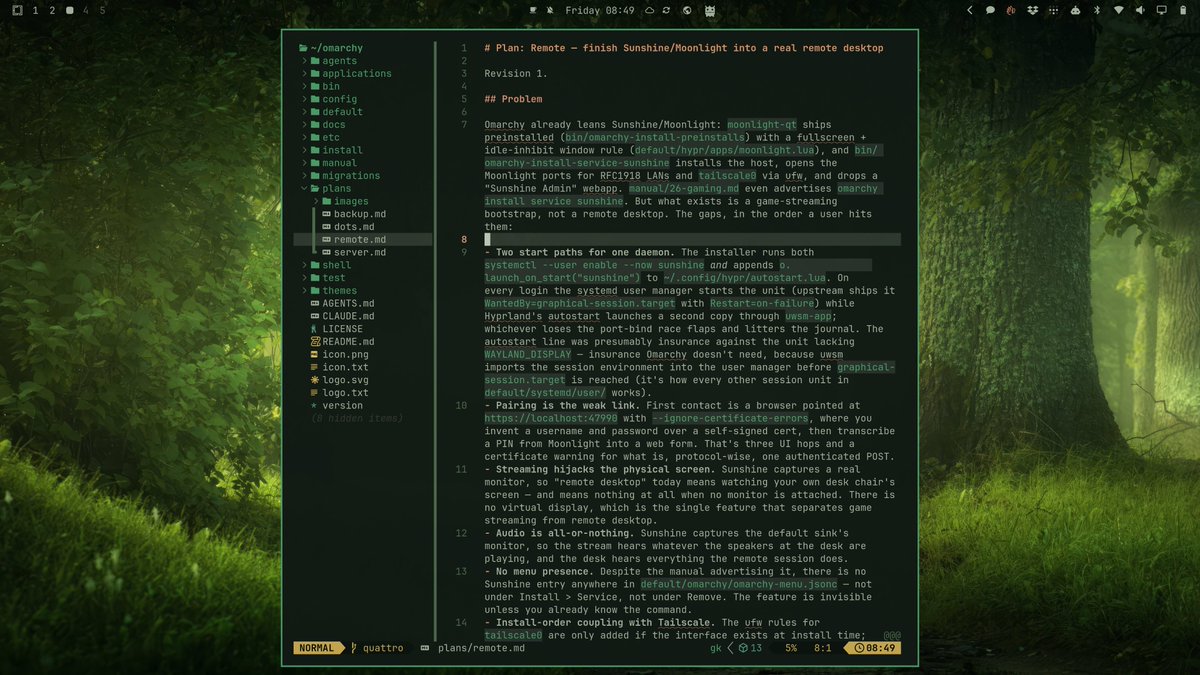
Task: Click the 8:1 cursor position in statusline
Action: pyautogui.click(x=822, y=648)
